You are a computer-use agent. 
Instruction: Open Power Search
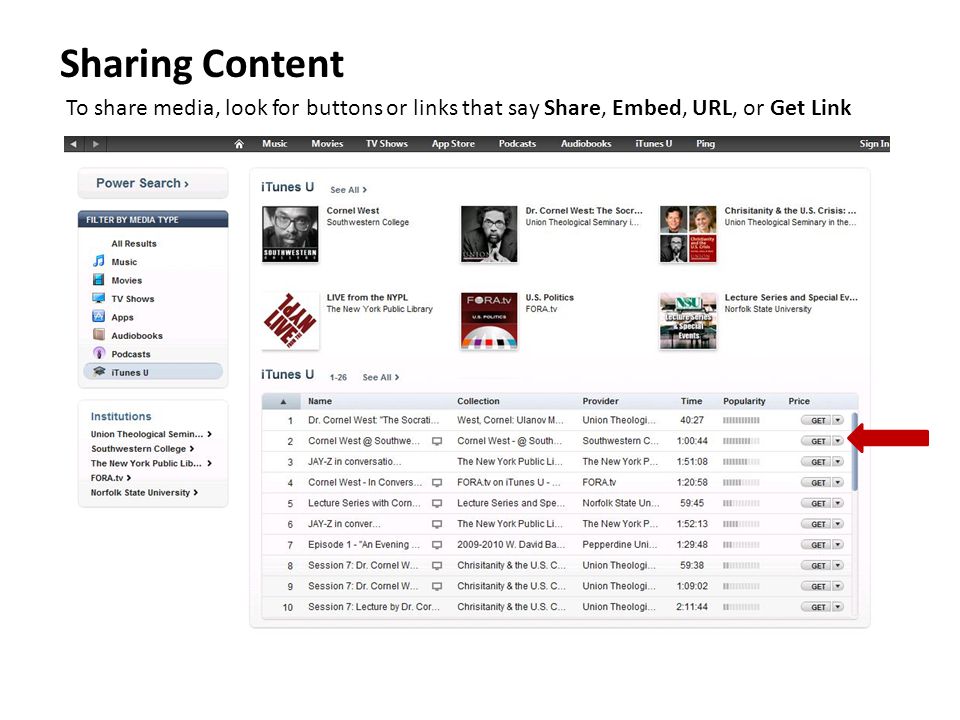[x=153, y=183]
